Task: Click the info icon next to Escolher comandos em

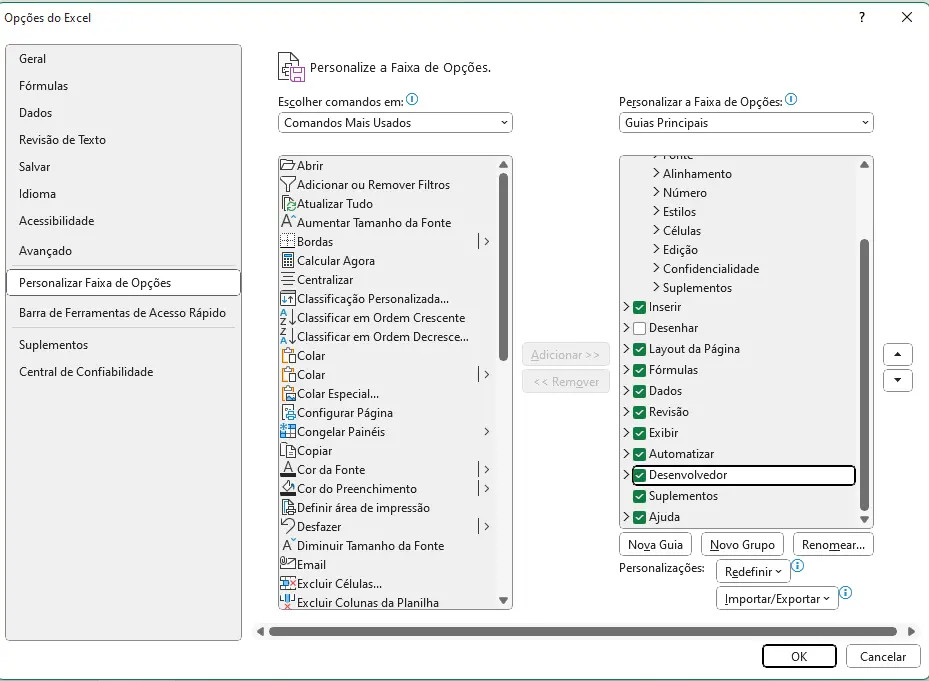Action: click(412, 99)
